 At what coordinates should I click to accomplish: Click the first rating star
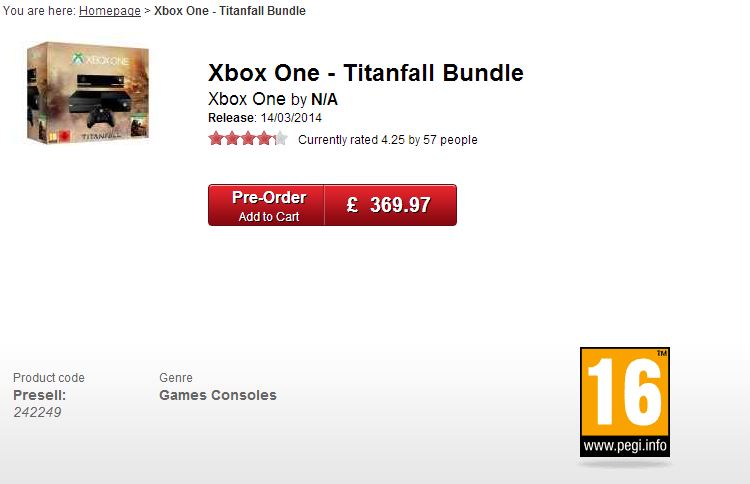coord(216,139)
